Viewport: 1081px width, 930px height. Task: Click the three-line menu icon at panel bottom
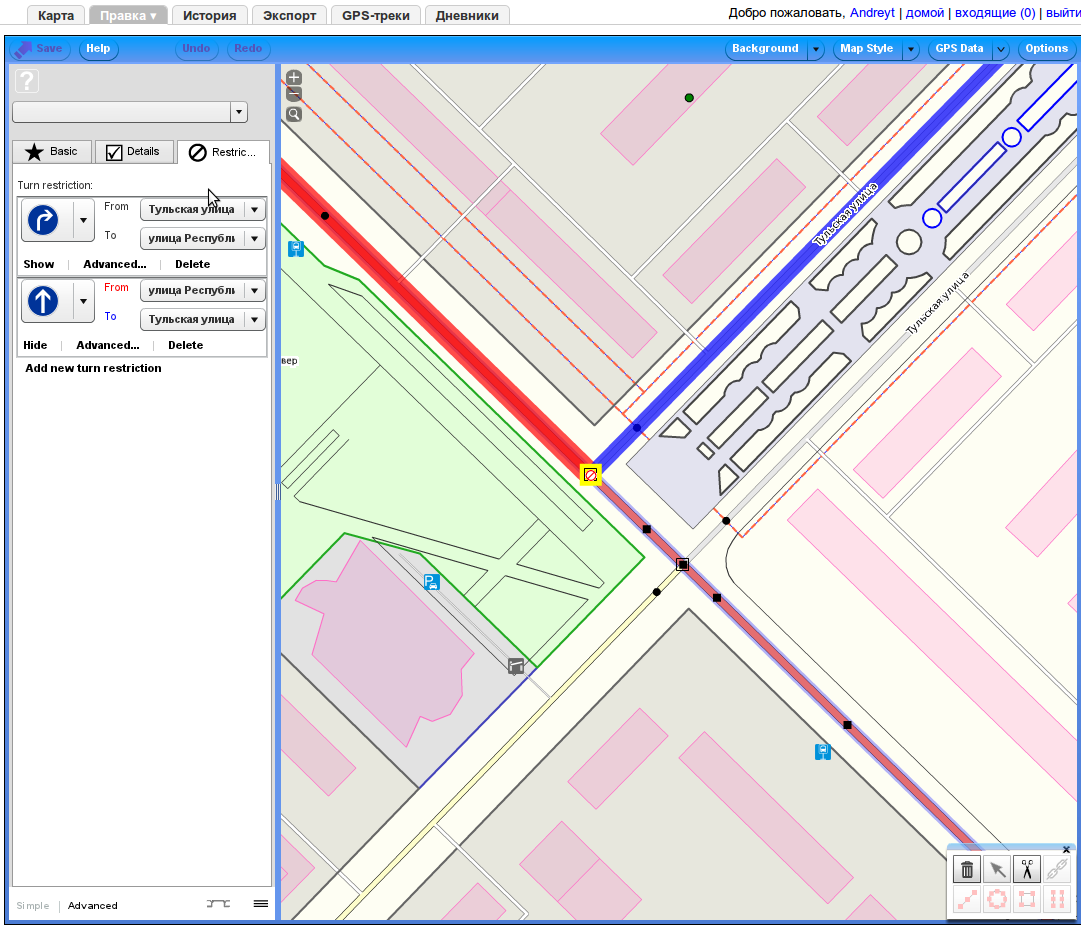click(261, 904)
